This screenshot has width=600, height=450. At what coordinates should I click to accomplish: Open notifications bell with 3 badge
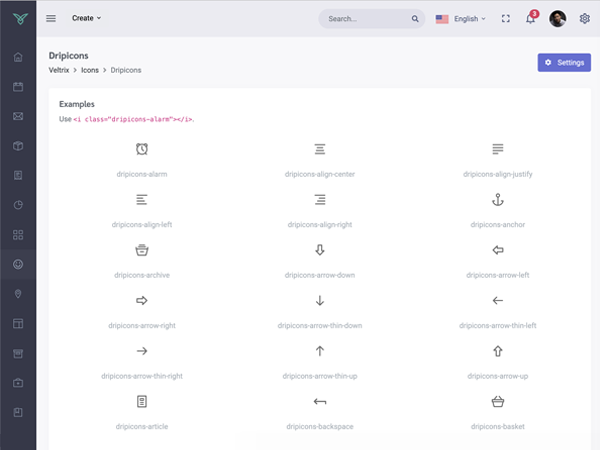(531, 18)
